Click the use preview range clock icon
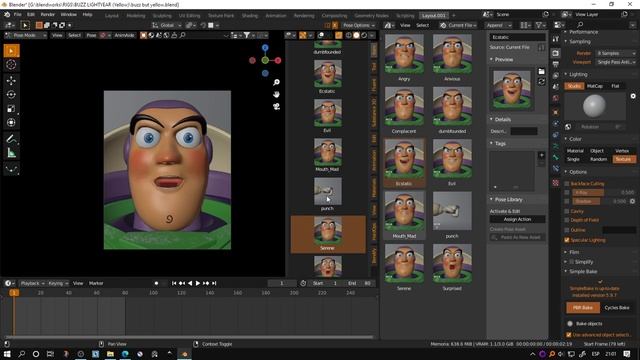The width and height of the screenshot is (640, 360). point(303,283)
